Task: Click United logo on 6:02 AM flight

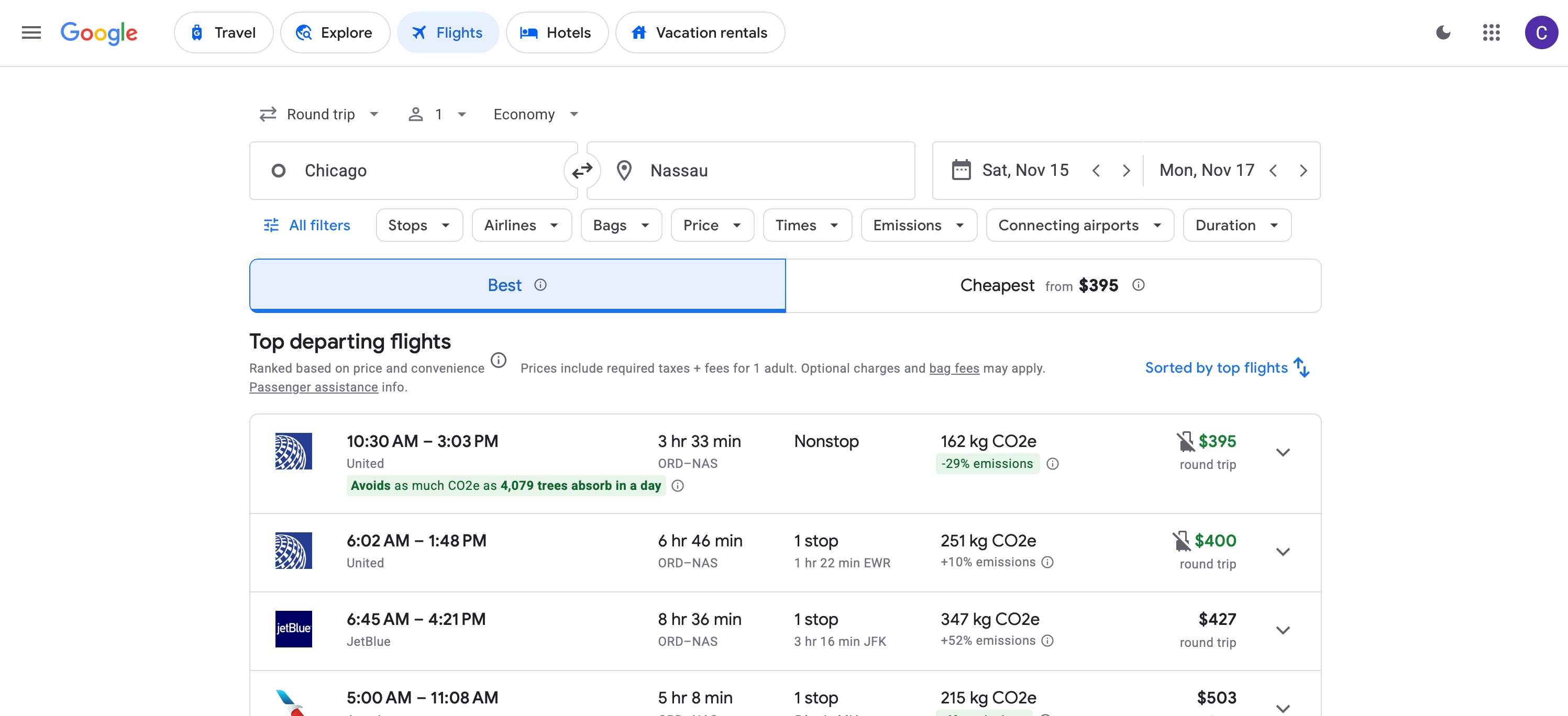Action: (x=293, y=551)
